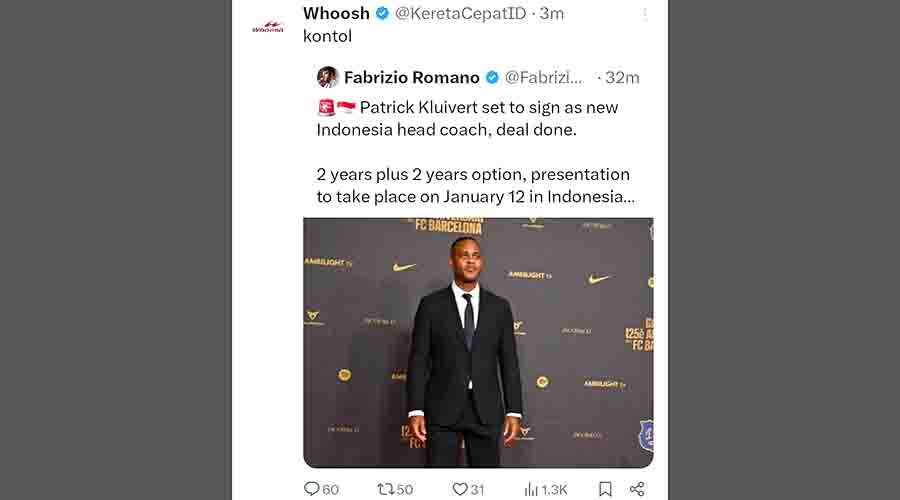Open the @KeretaCepatID handle link

click(x=458, y=14)
